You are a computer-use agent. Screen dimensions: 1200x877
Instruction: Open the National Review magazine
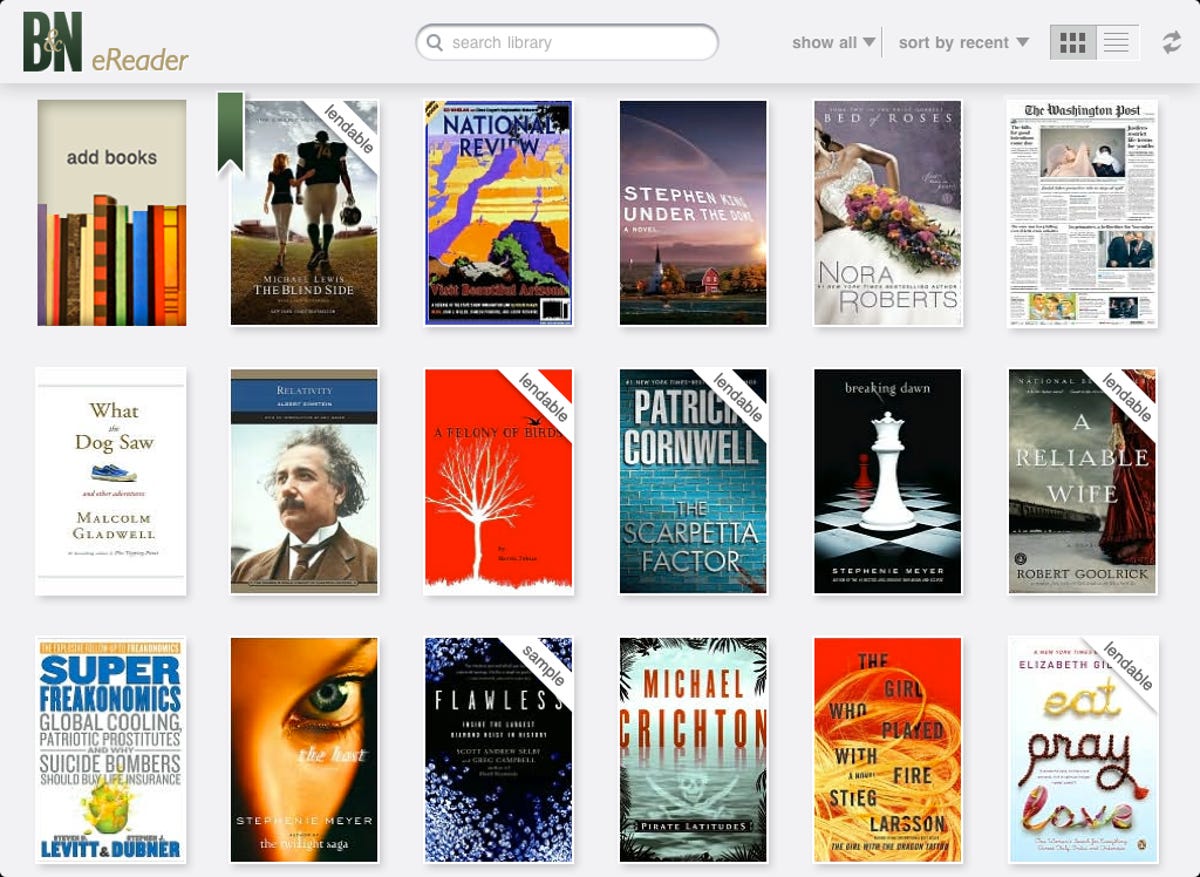point(498,213)
